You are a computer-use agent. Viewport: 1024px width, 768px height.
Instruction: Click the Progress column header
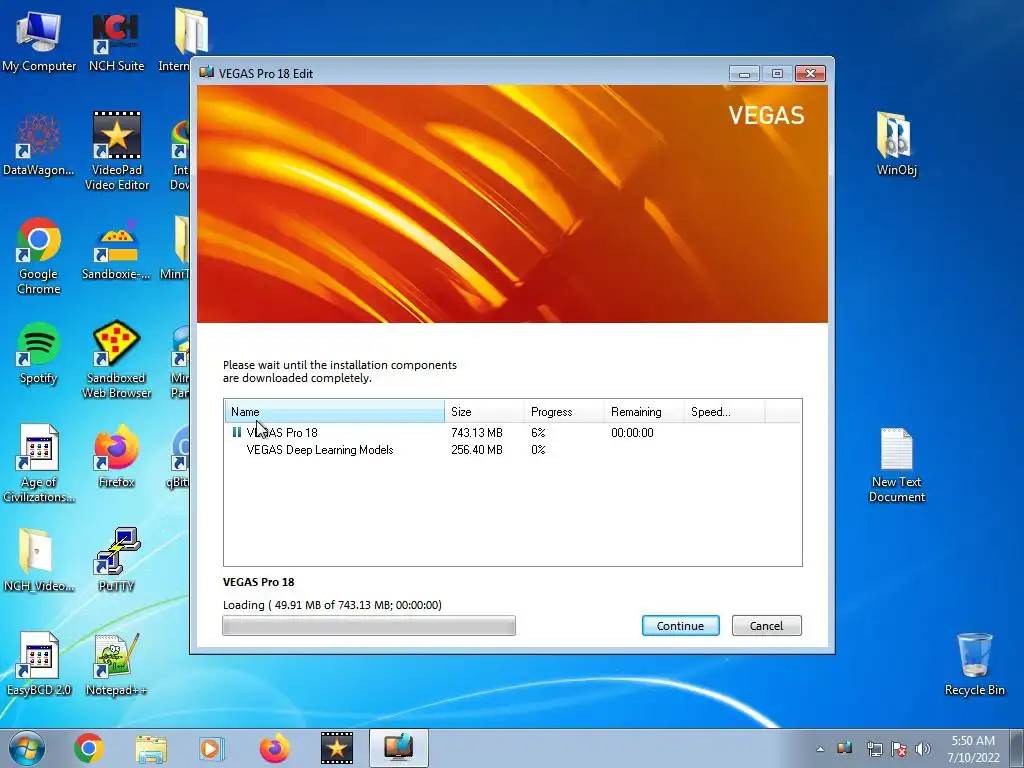coord(564,411)
